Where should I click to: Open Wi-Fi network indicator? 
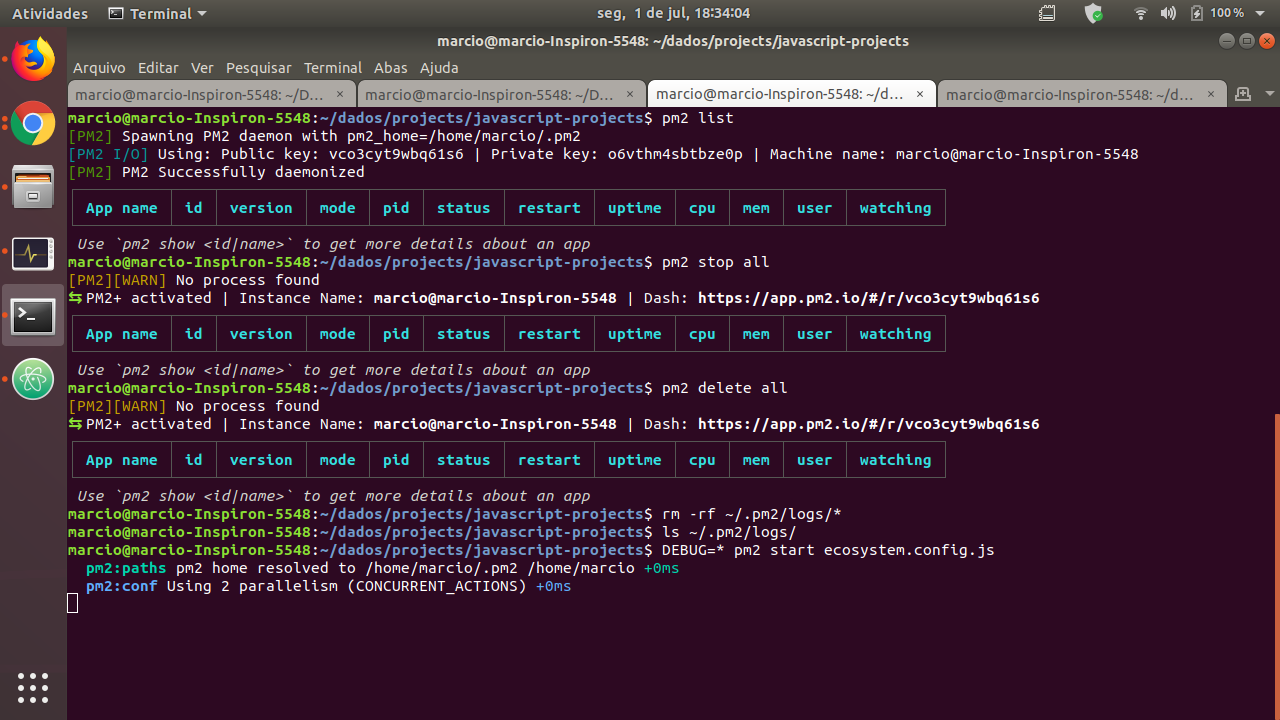[x=1141, y=14]
